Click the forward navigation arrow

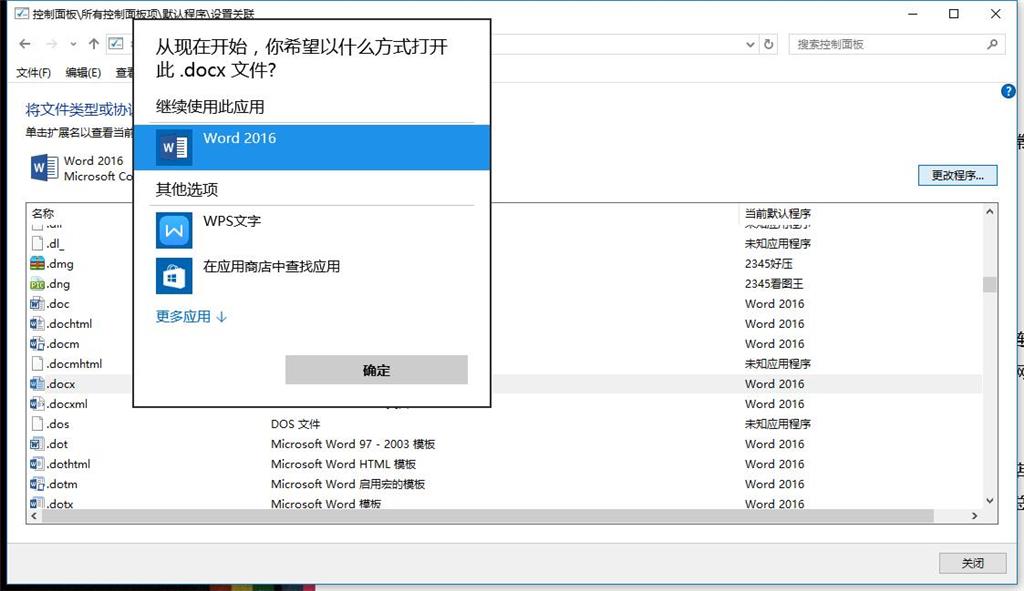[52, 44]
